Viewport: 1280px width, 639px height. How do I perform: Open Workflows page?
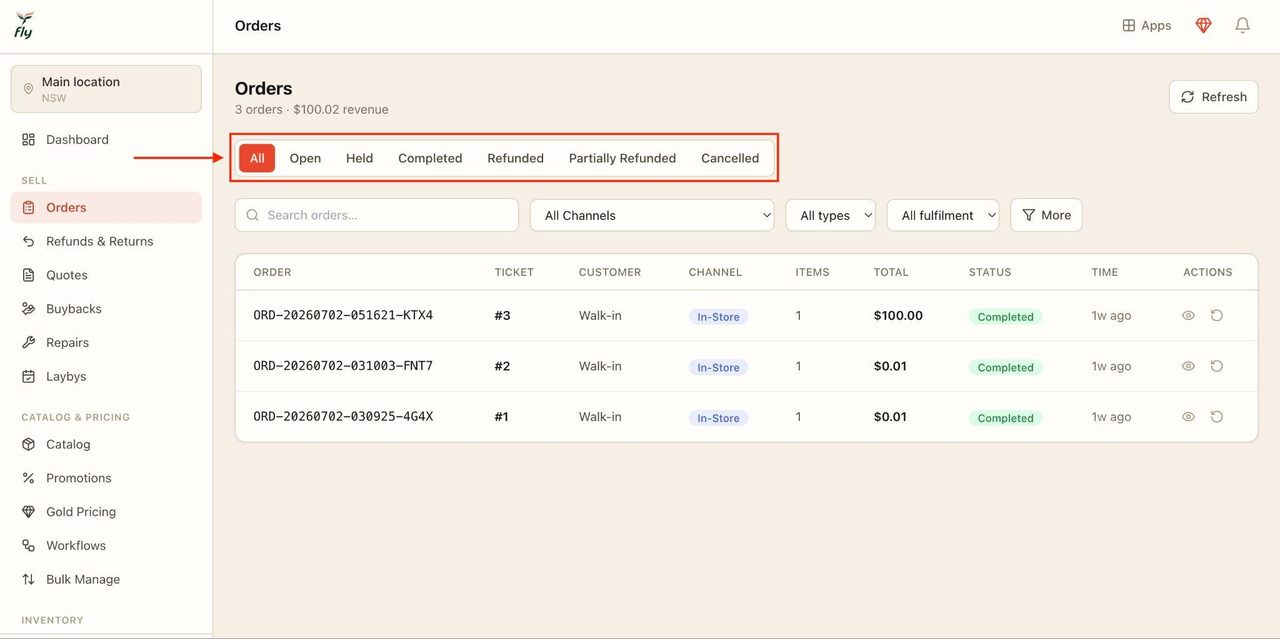point(106,546)
